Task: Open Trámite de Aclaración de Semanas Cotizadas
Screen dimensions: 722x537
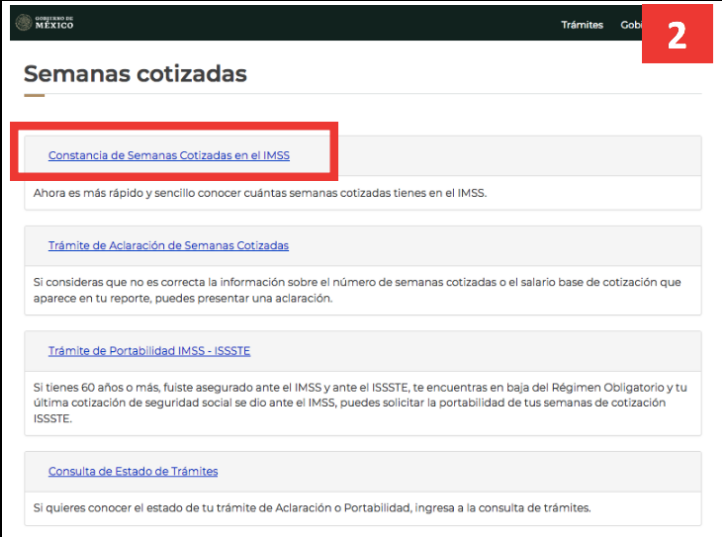Action: [168, 245]
